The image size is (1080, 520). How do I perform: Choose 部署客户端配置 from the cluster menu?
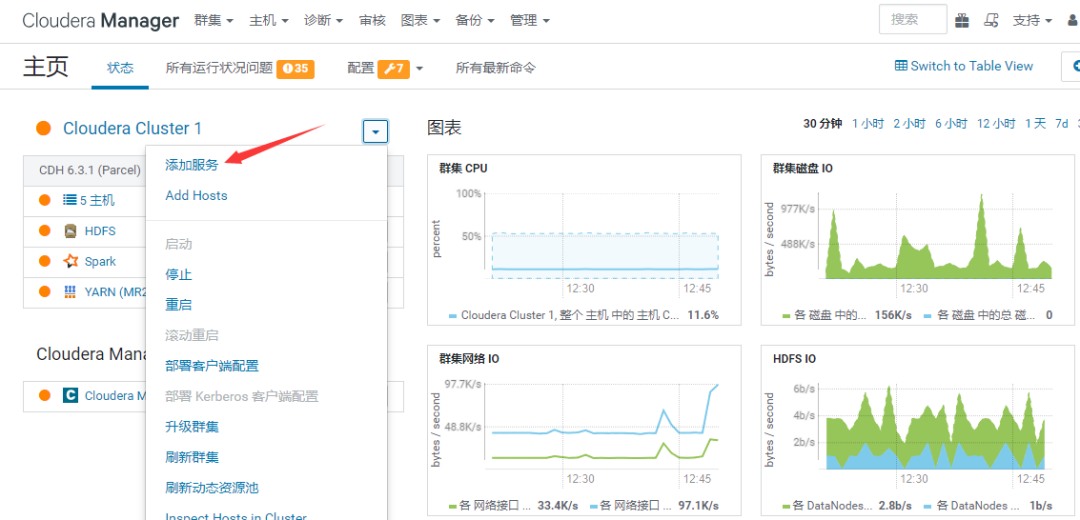[212, 366]
